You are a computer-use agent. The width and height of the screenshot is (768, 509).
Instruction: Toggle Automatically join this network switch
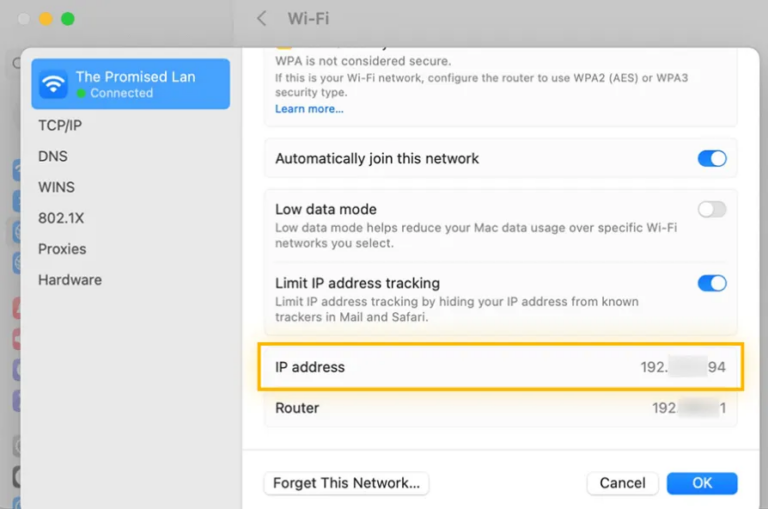712,158
